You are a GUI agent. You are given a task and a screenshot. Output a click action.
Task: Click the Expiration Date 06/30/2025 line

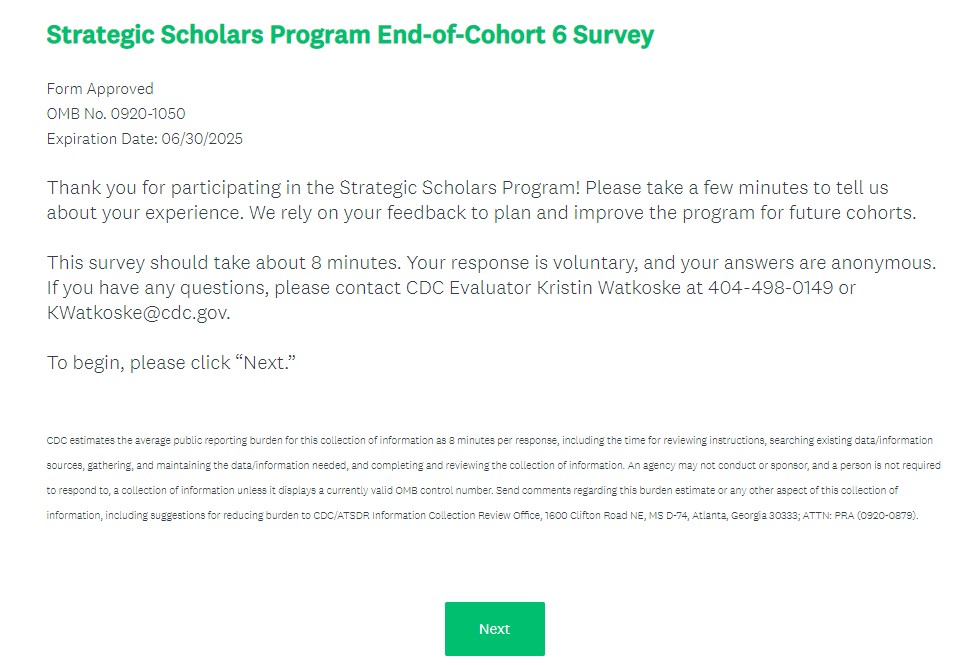tap(145, 139)
